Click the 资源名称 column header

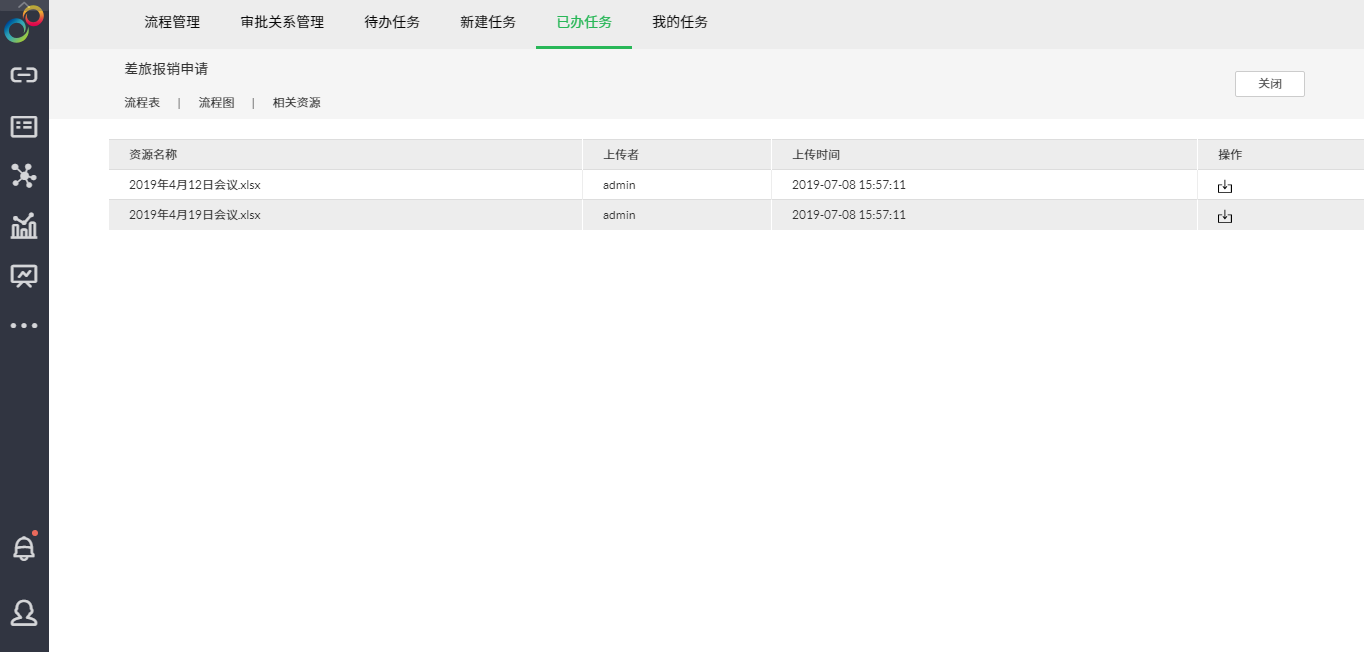(153, 155)
